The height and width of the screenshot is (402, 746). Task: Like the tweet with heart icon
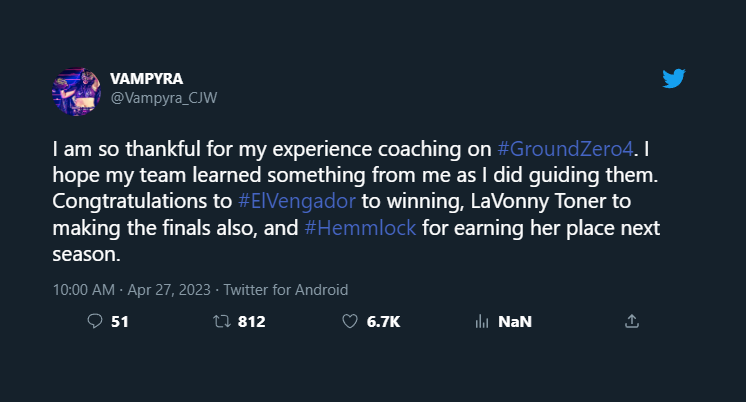click(350, 322)
